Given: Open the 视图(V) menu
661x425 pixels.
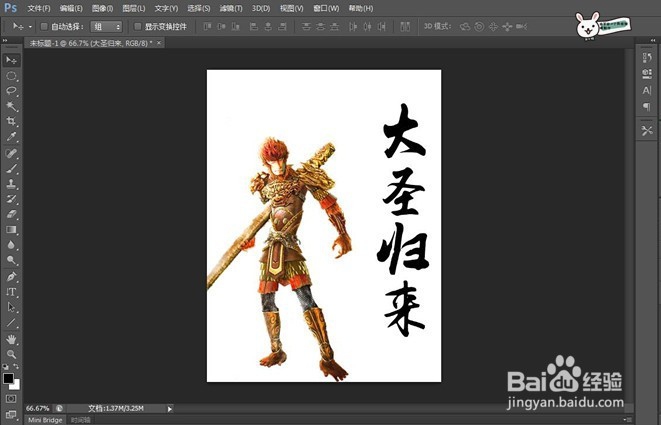Looking at the screenshot, I should 292,8.
